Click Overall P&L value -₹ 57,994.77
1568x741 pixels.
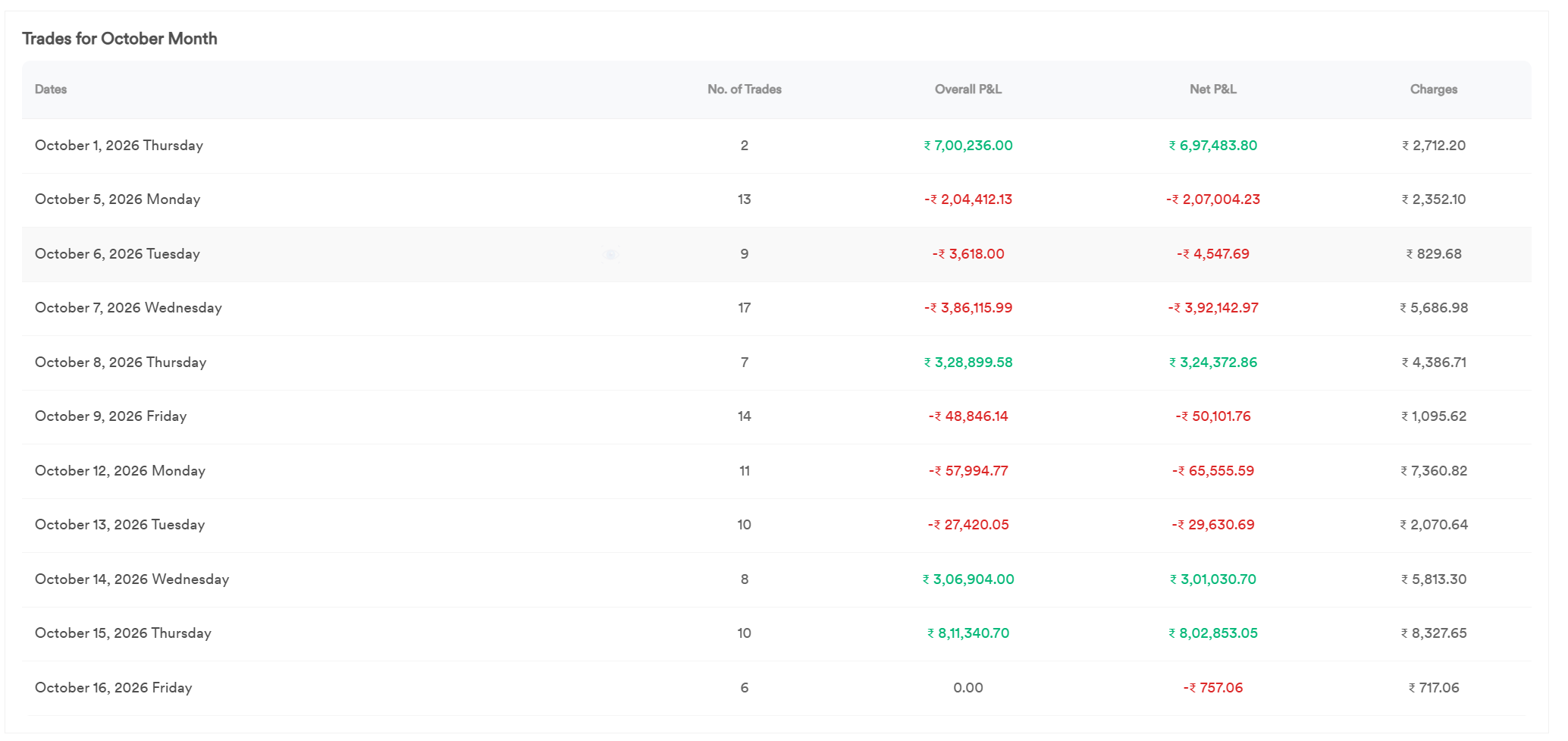[x=968, y=471]
